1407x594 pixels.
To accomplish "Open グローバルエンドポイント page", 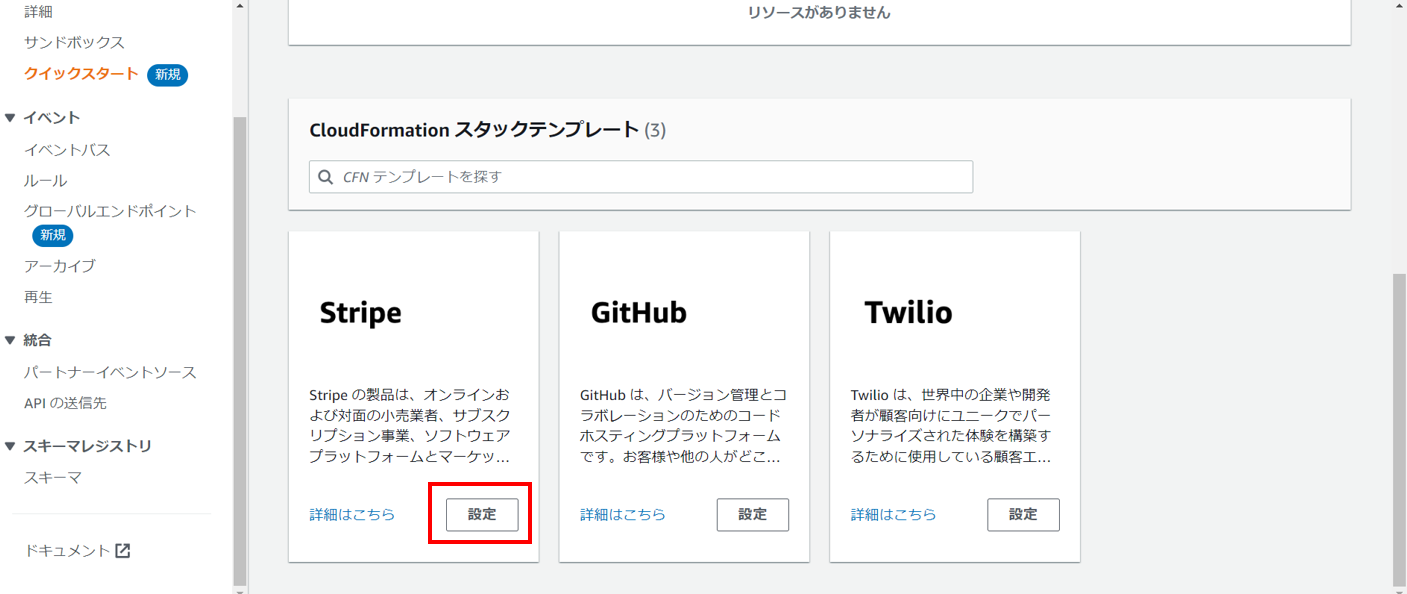I will point(110,211).
